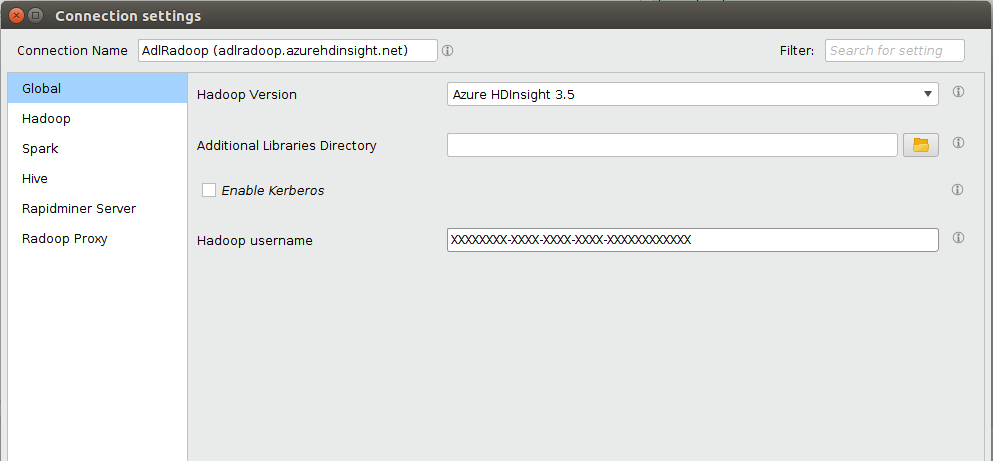Enable the Kerberos checkbox
The height and width of the screenshot is (461, 993).
coord(209,190)
